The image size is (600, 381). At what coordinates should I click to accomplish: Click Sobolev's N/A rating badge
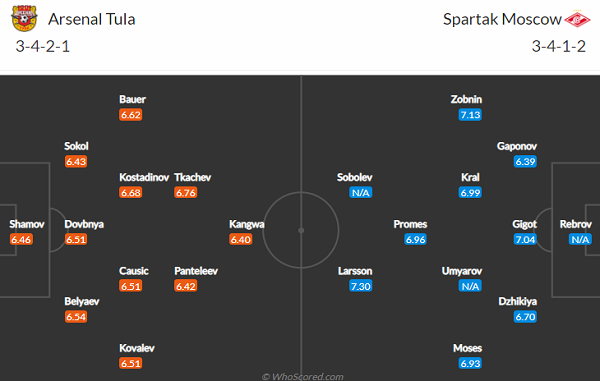click(x=360, y=192)
